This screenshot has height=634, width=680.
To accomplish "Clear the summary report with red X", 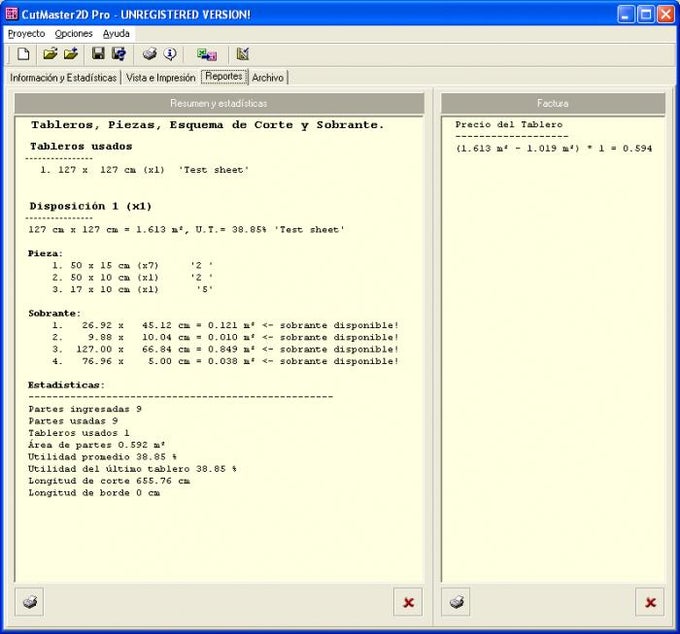I will point(408,602).
